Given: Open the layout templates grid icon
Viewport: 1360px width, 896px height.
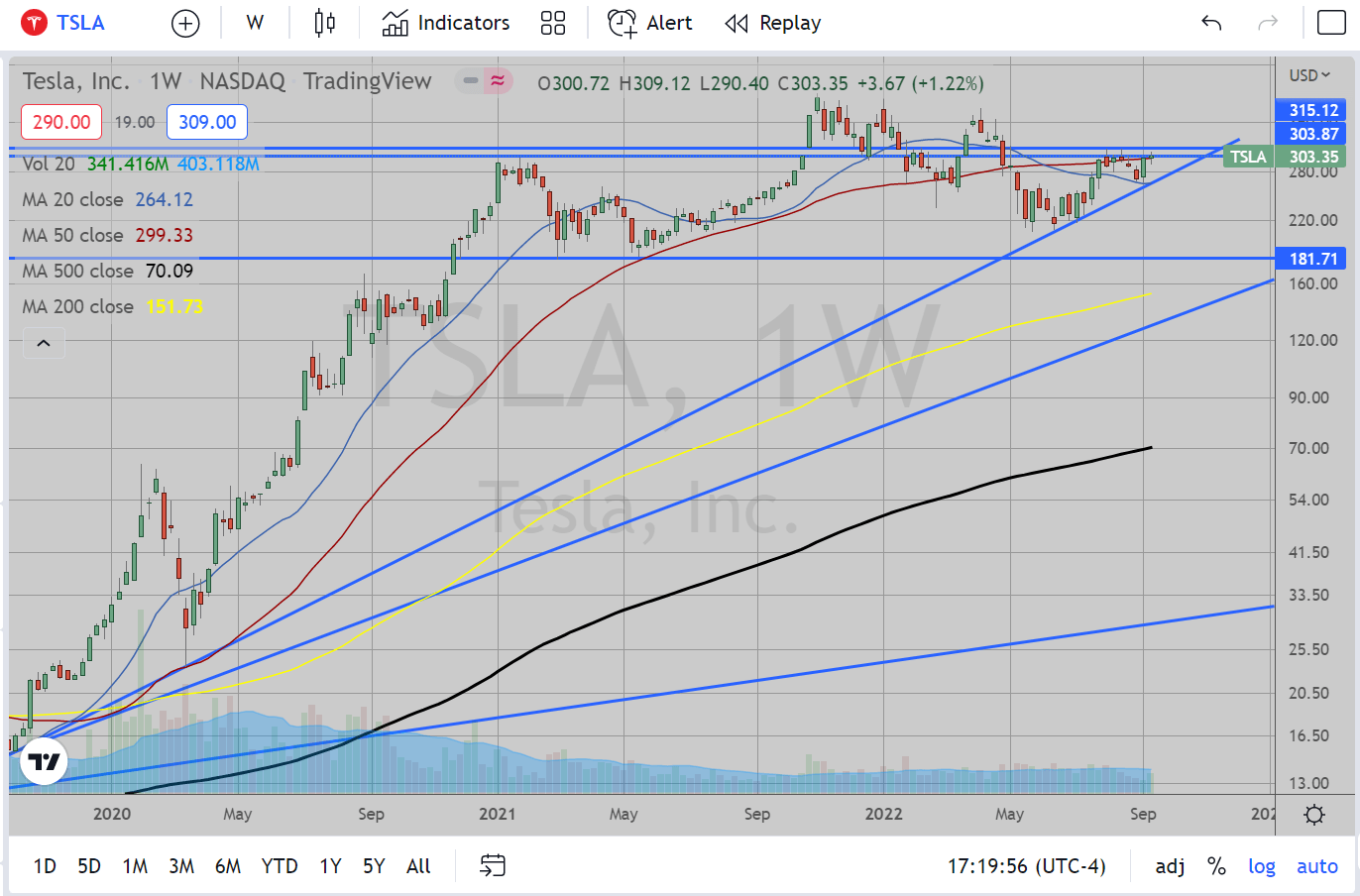Looking at the screenshot, I should (x=553, y=24).
